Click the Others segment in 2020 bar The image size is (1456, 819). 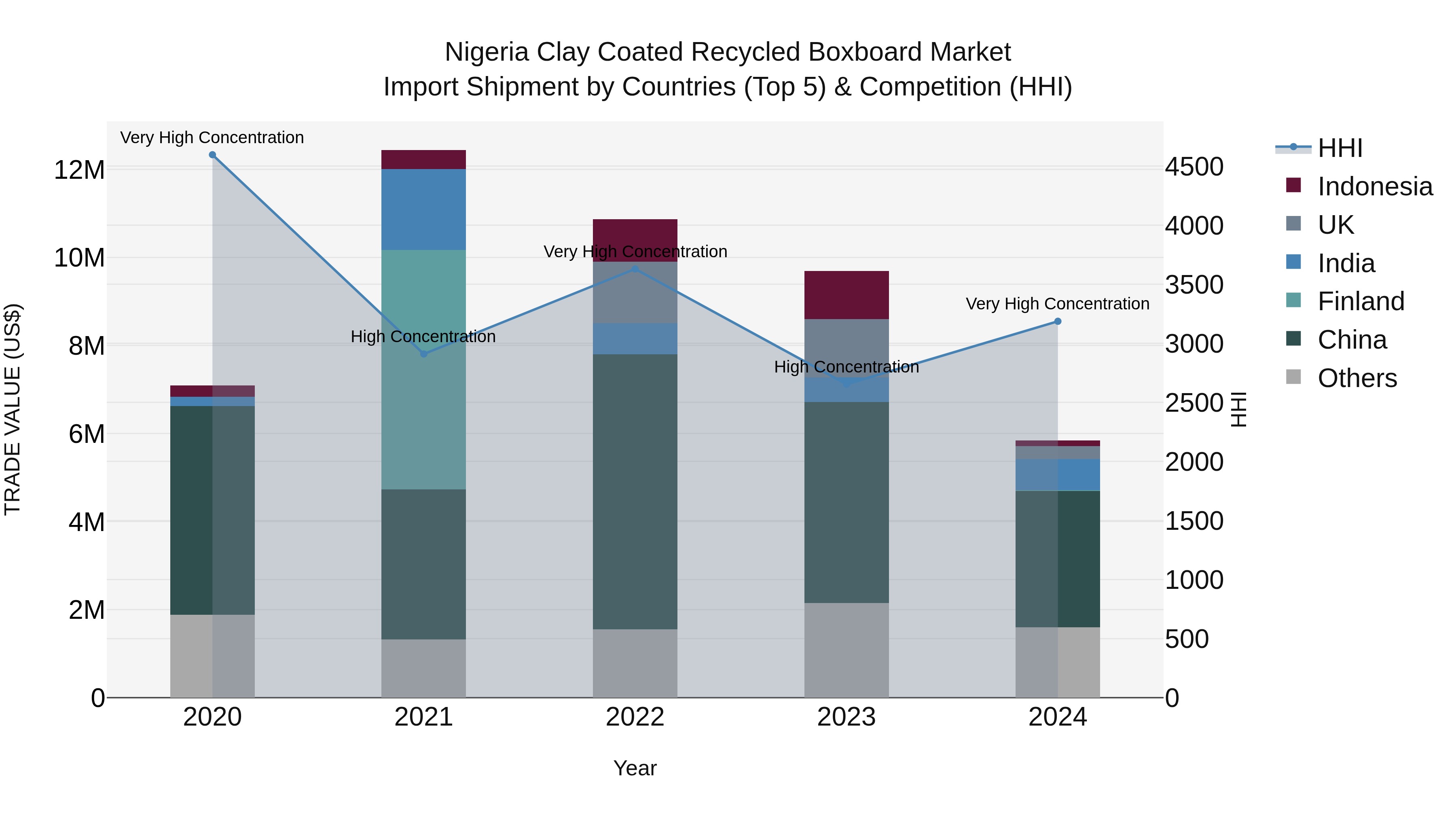[212, 656]
